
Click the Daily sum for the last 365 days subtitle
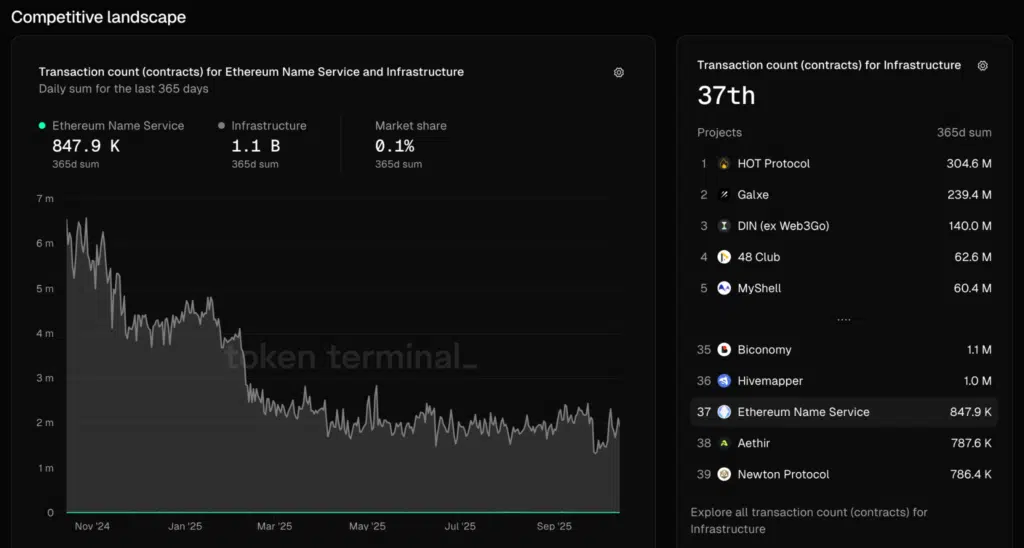click(x=123, y=89)
